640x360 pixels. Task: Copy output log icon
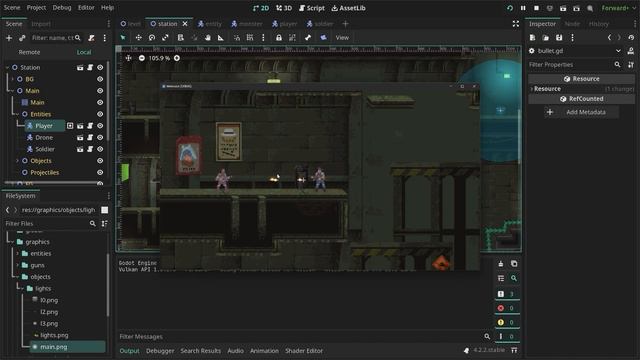click(x=514, y=264)
